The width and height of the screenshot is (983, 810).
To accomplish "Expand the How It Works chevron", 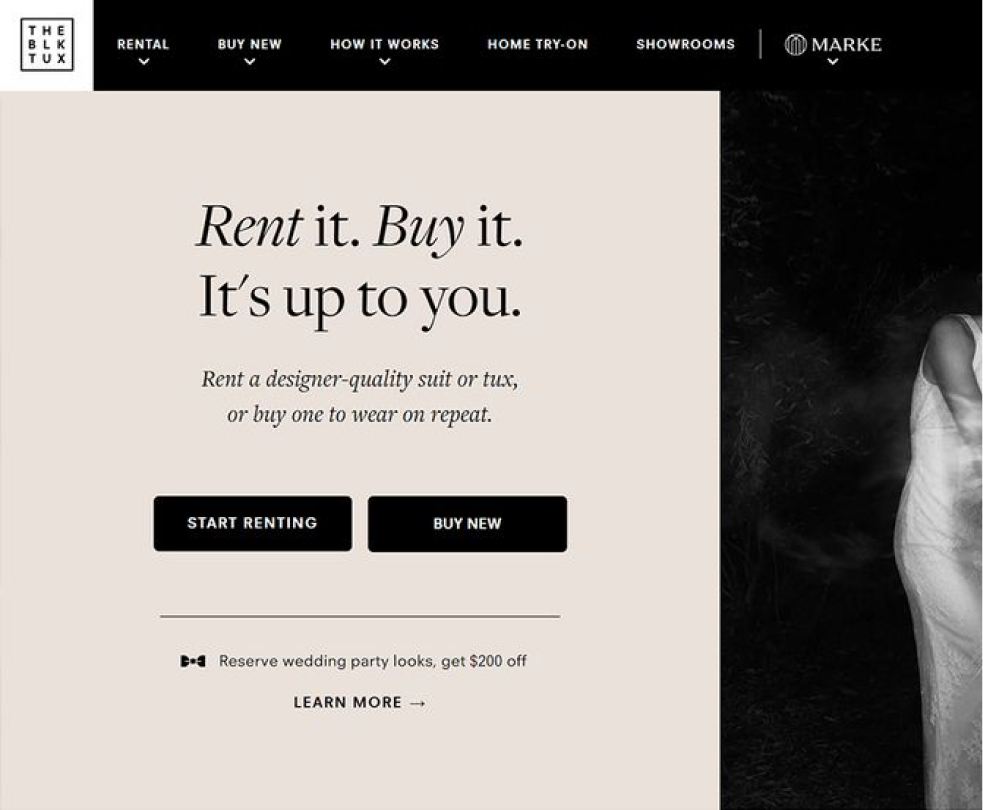I will 385,61.
